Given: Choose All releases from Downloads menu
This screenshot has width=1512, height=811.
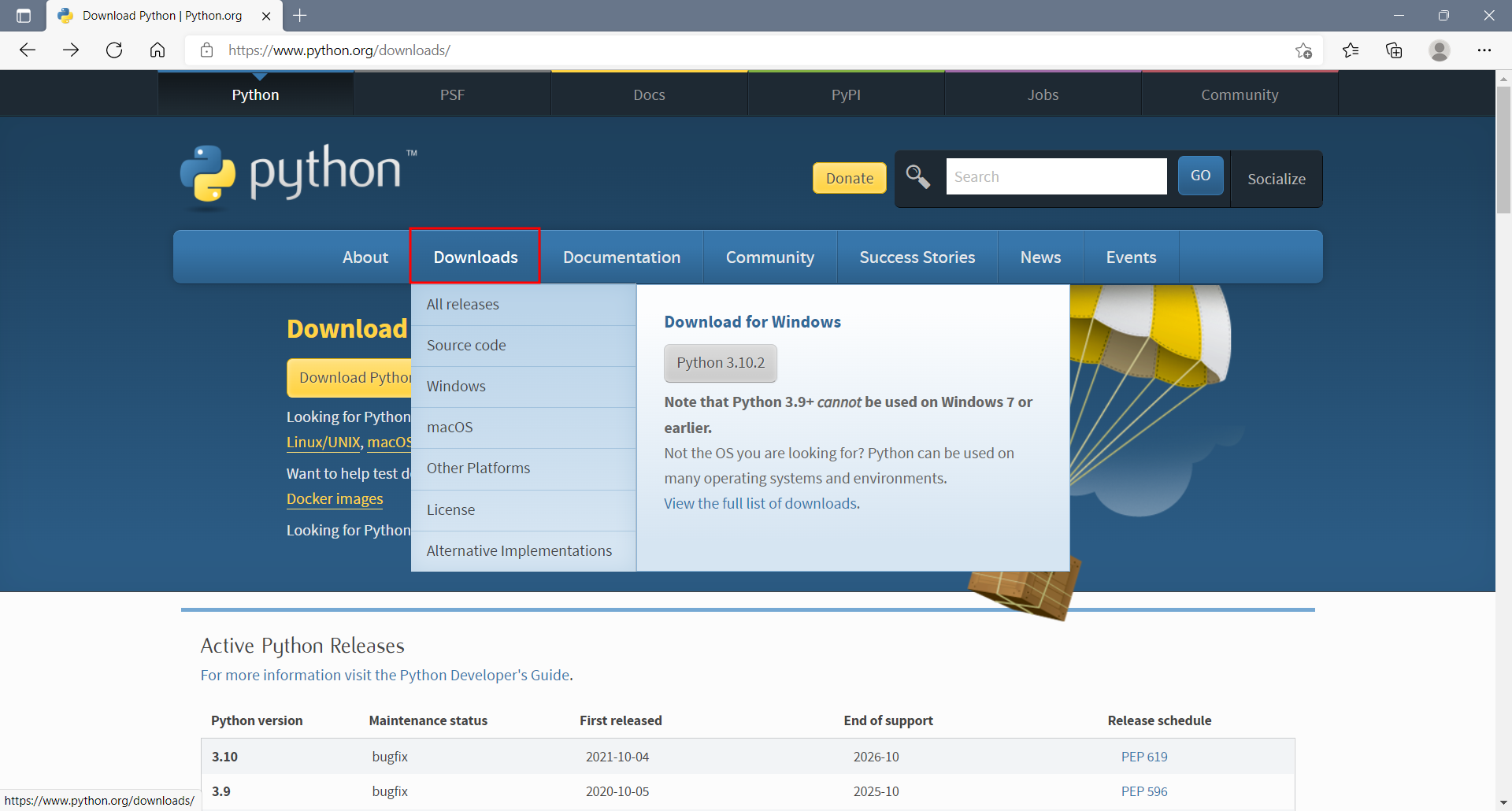Looking at the screenshot, I should pyautogui.click(x=524, y=305).
